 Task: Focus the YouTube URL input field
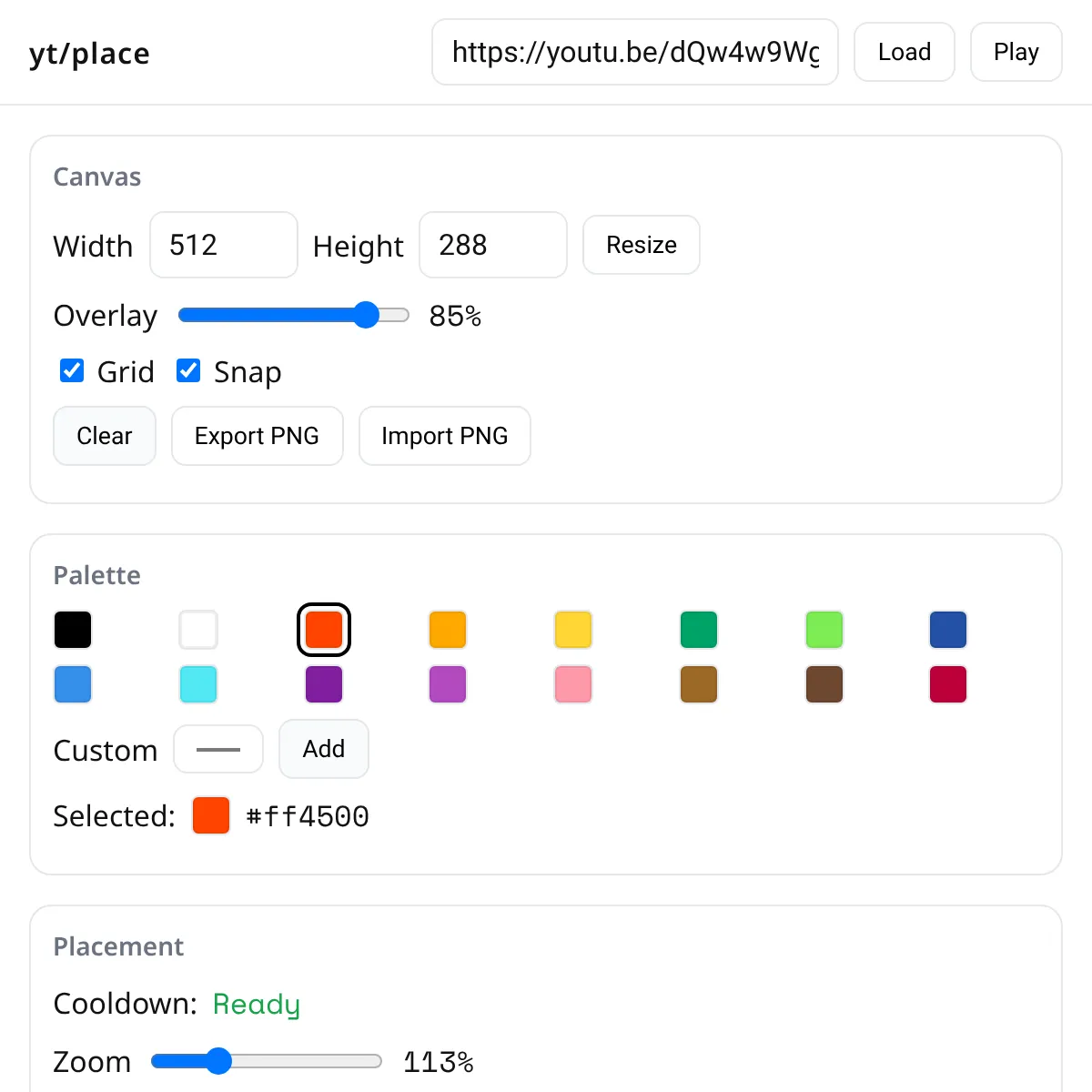point(635,52)
